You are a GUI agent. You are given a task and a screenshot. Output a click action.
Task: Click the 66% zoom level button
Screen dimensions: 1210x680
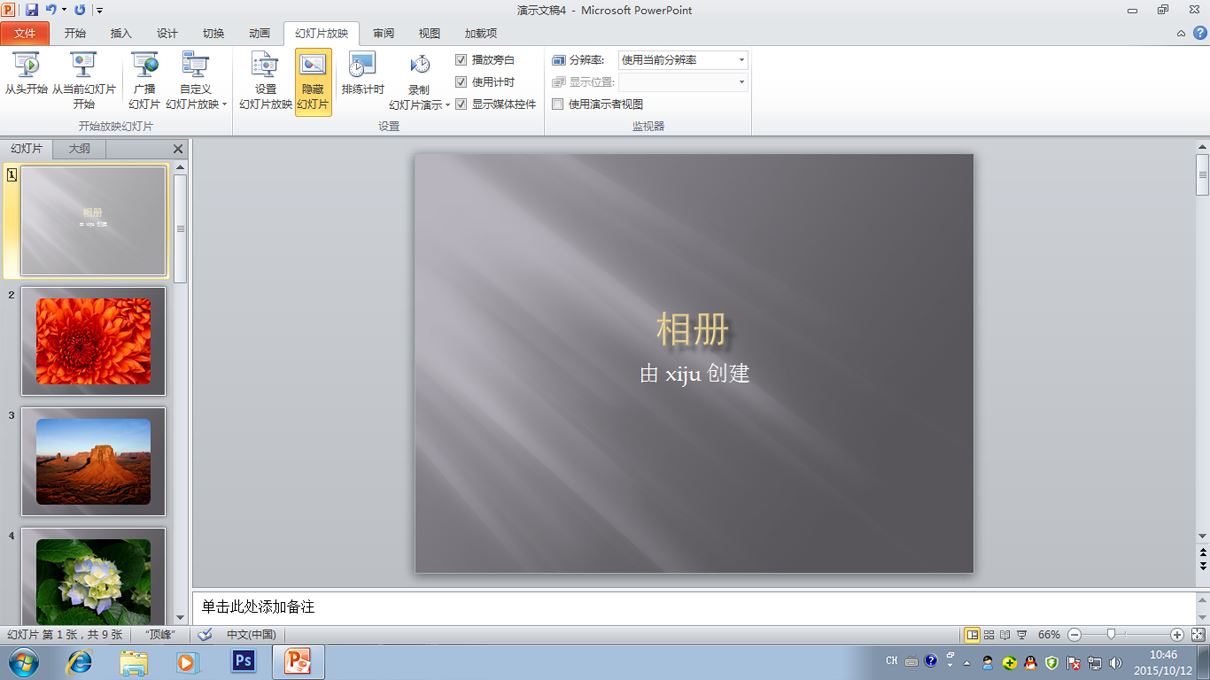click(x=1048, y=635)
